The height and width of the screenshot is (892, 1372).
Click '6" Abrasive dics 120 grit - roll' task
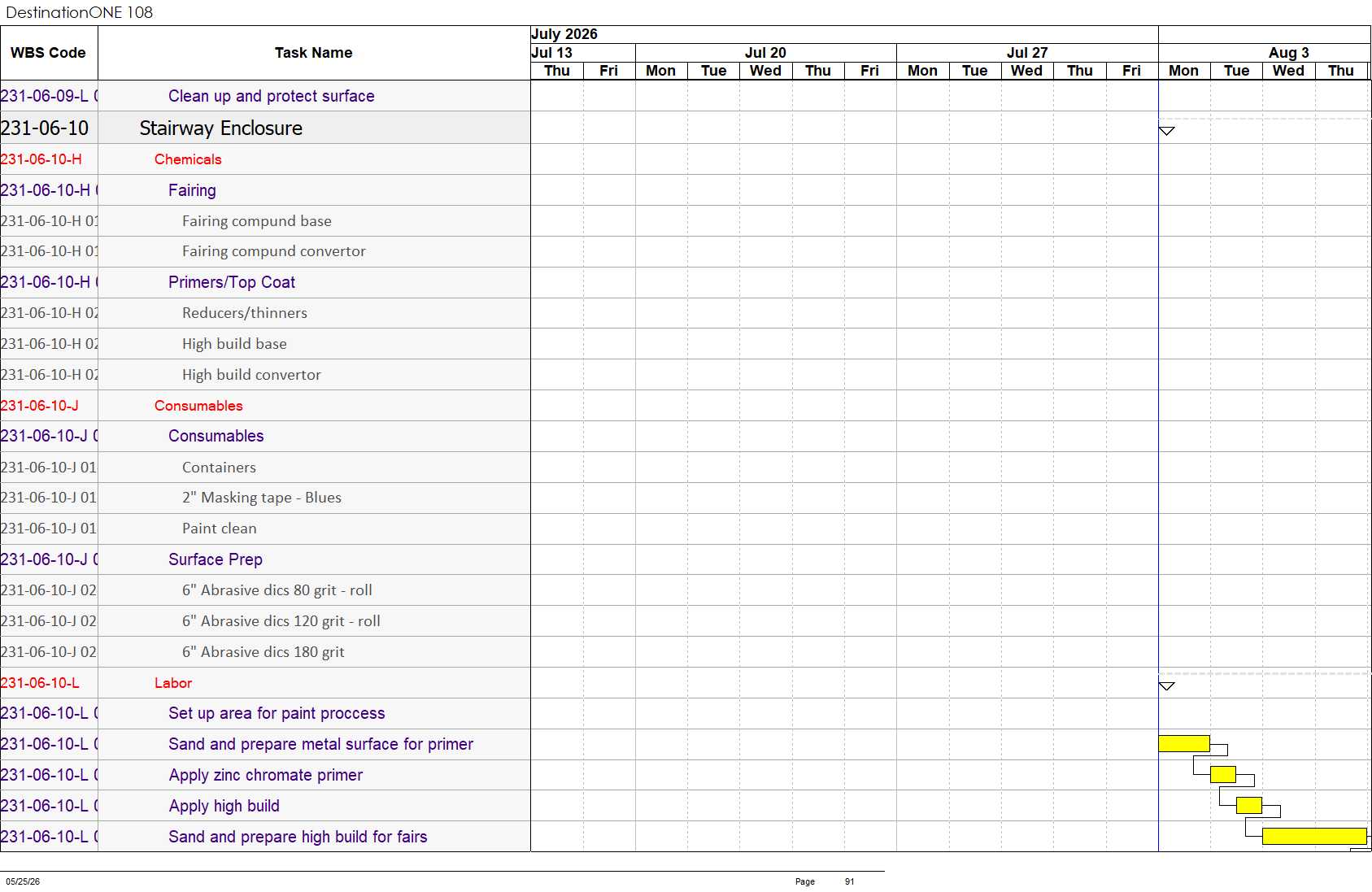(x=281, y=621)
